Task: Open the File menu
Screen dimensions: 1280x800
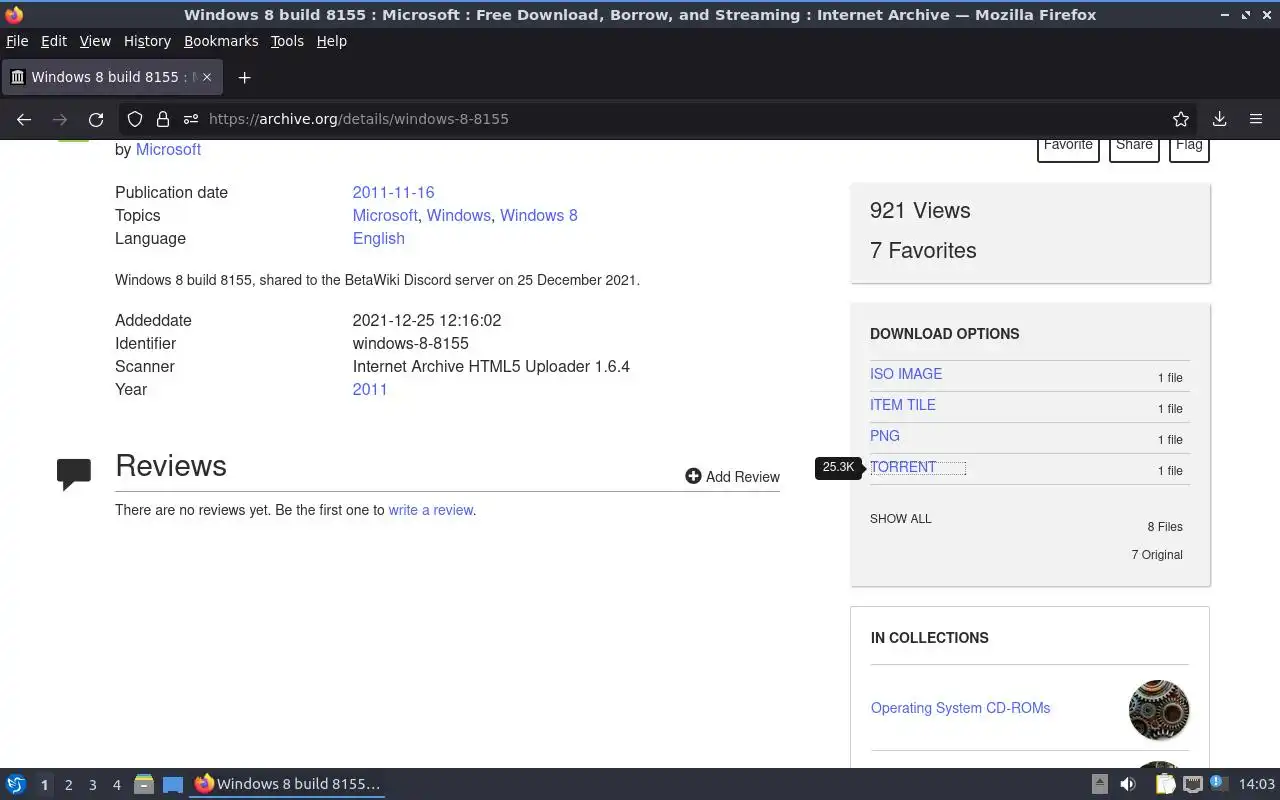Action: click(x=17, y=41)
